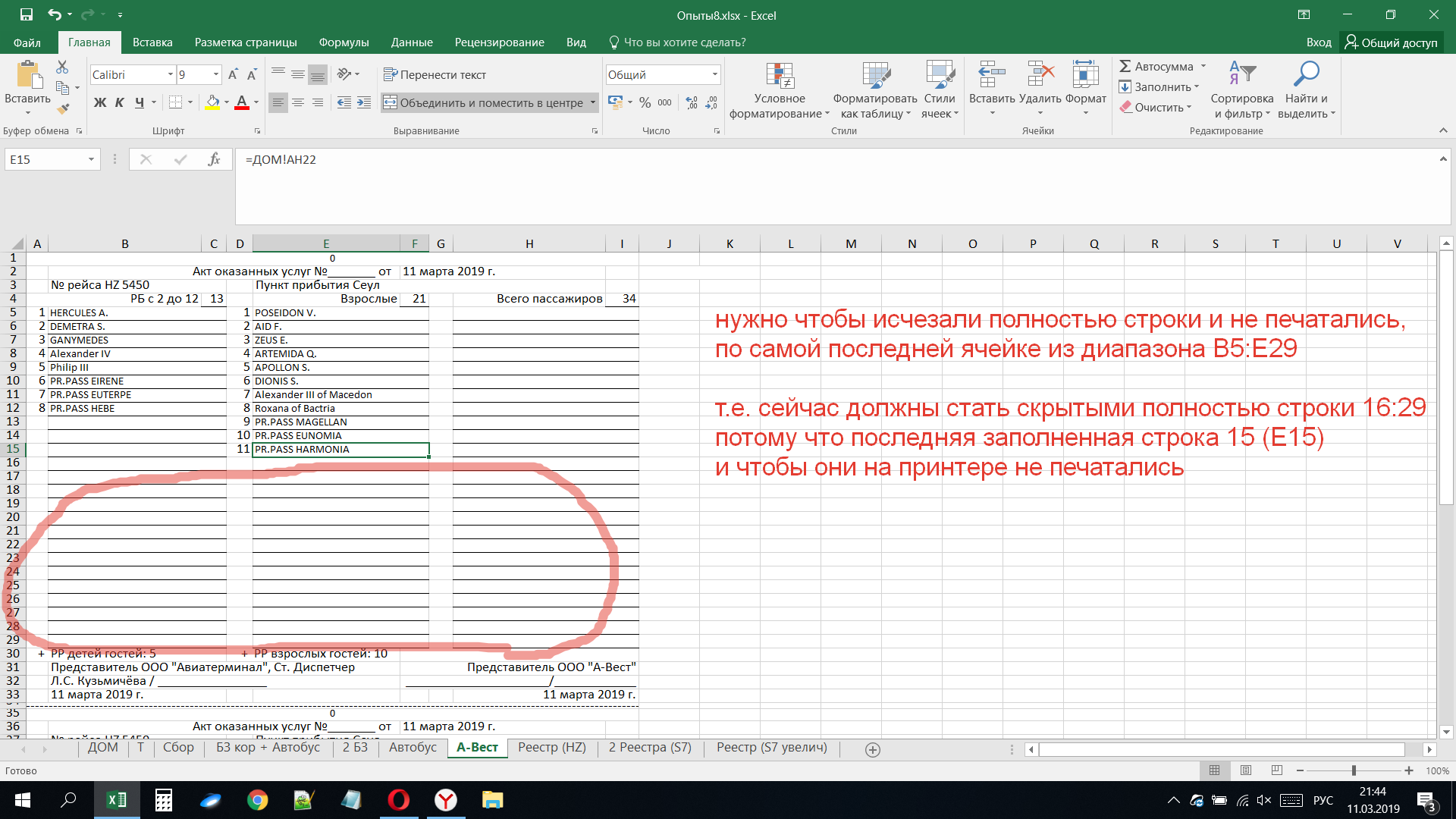Click the Delete Cells icon
1456x819 pixels.
(x=1040, y=74)
